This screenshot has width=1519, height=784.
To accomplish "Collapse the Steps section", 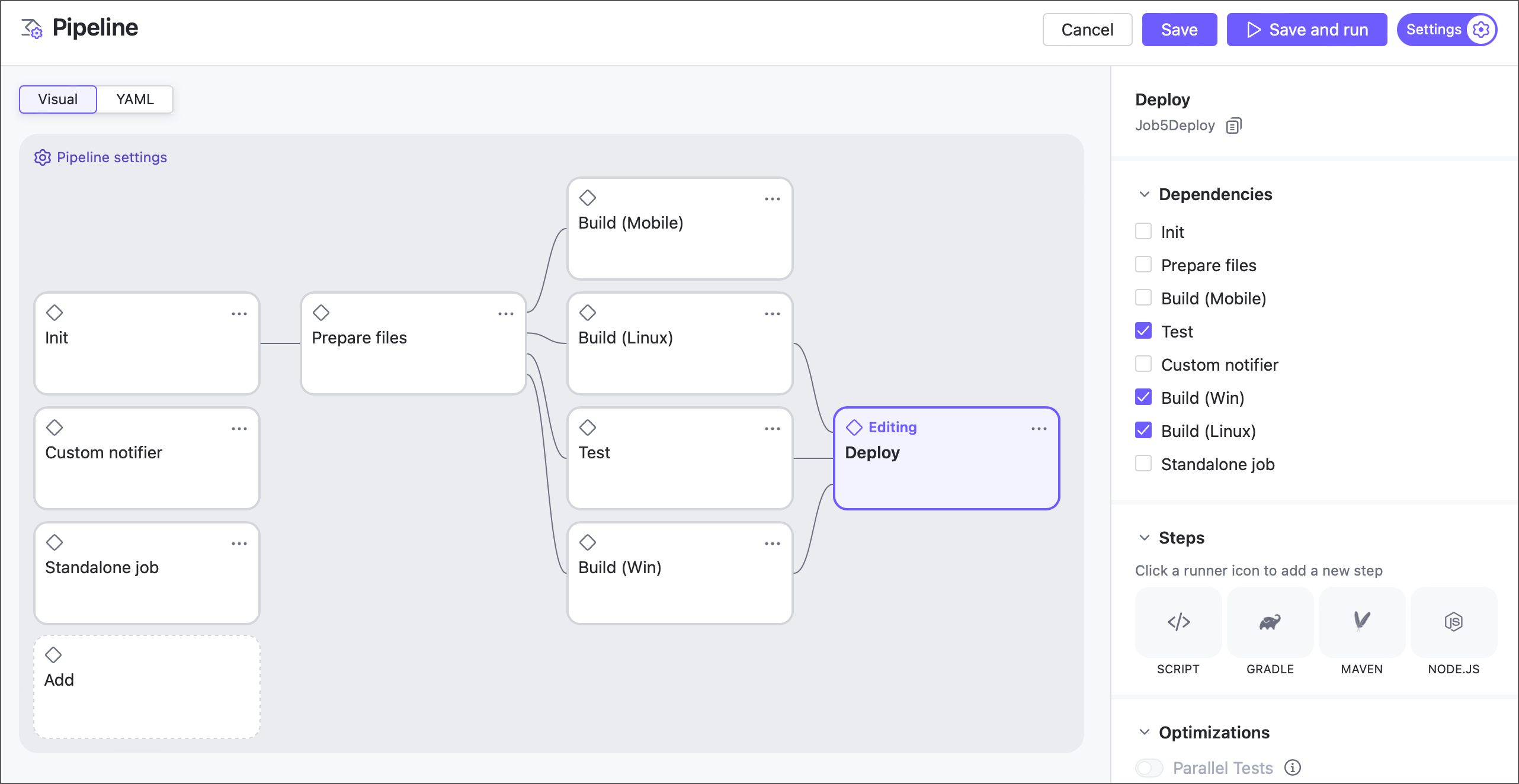I will tap(1144, 538).
